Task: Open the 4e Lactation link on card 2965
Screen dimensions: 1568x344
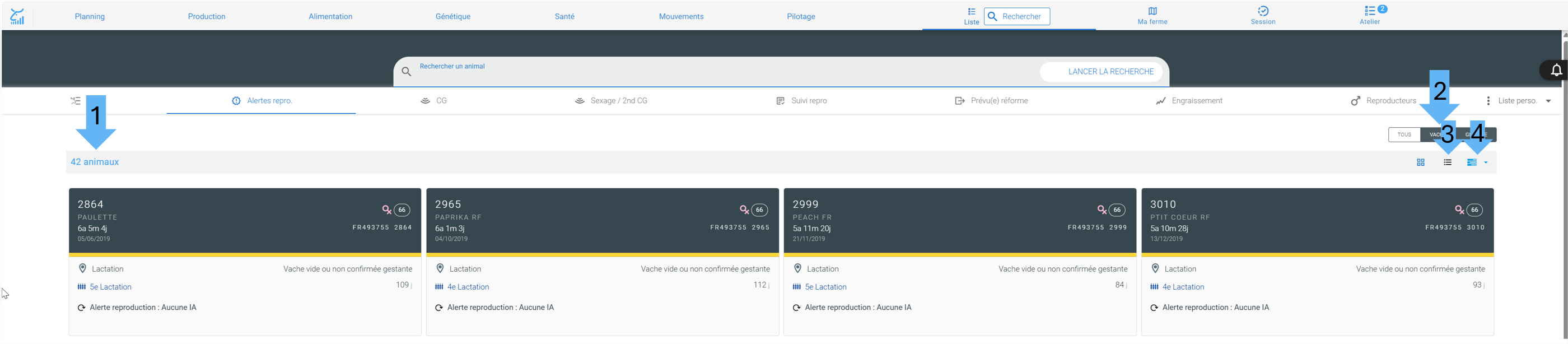Action: (468, 287)
